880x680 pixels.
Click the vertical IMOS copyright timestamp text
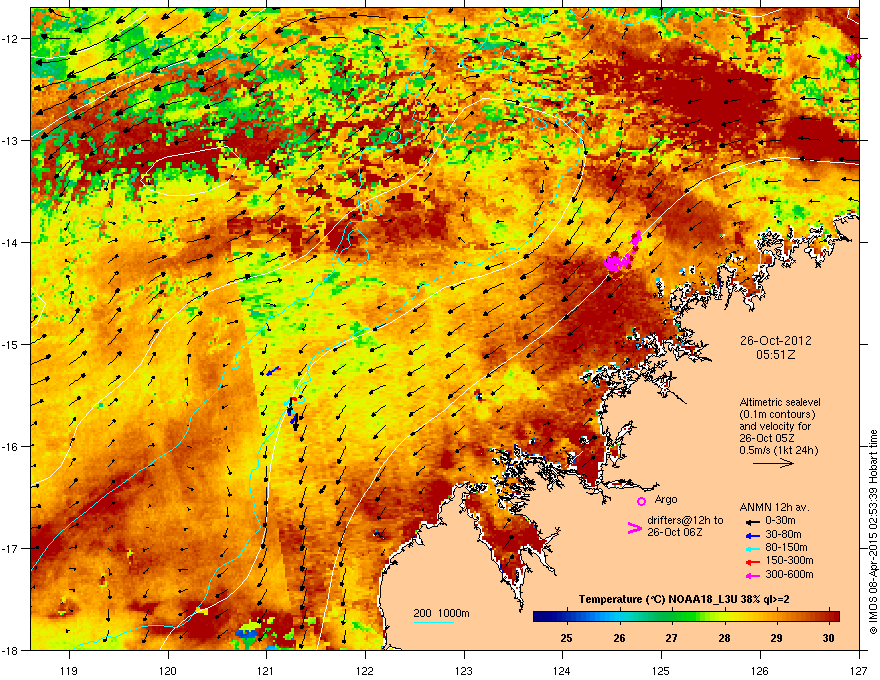click(873, 532)
